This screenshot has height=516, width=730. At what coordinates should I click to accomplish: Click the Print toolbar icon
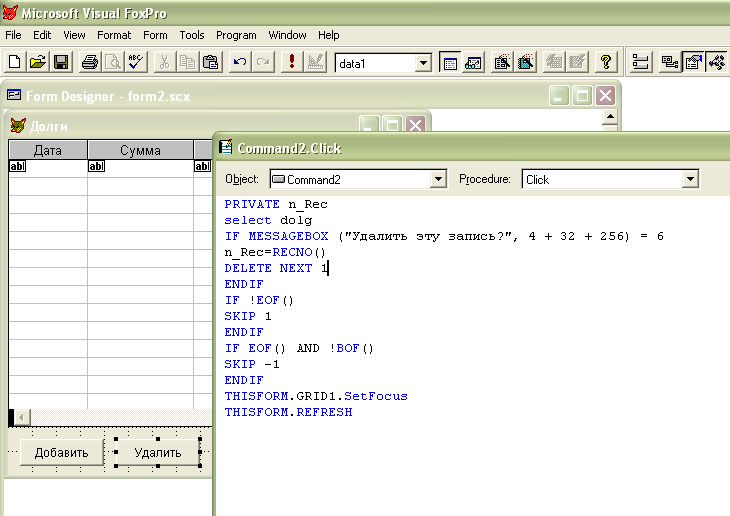click(89, 62)
